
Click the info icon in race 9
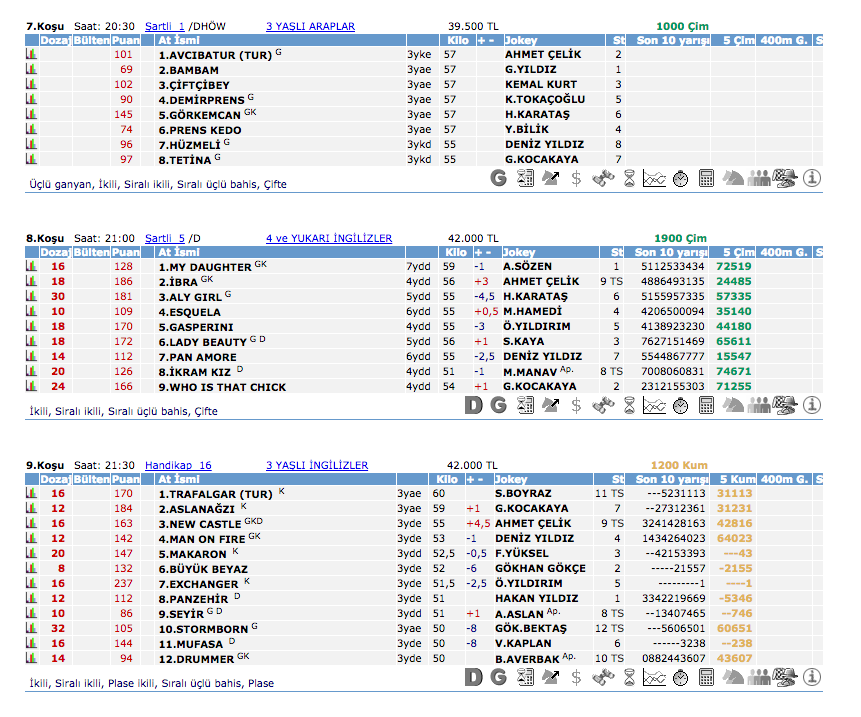coord(811,678)
